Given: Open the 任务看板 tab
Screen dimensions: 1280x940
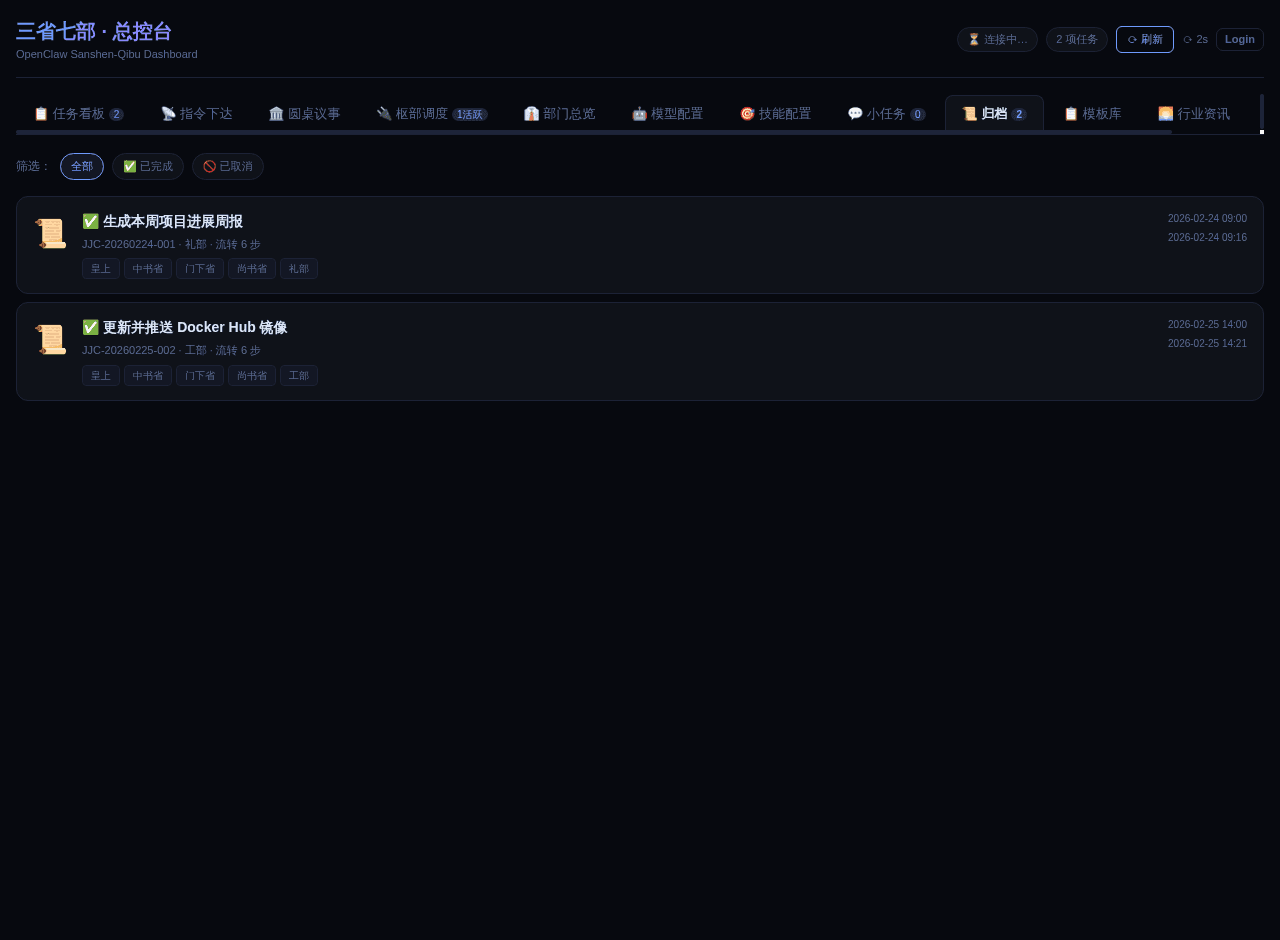Looking at the screenshot, I should 79,114.
